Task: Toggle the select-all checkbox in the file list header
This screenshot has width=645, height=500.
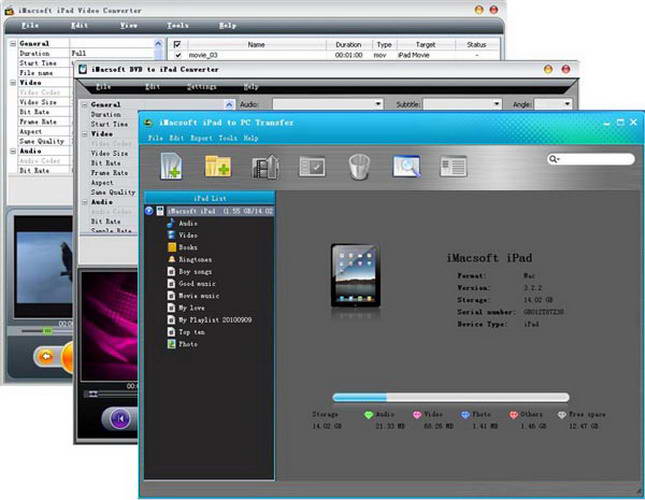Action: click(177, 44)
